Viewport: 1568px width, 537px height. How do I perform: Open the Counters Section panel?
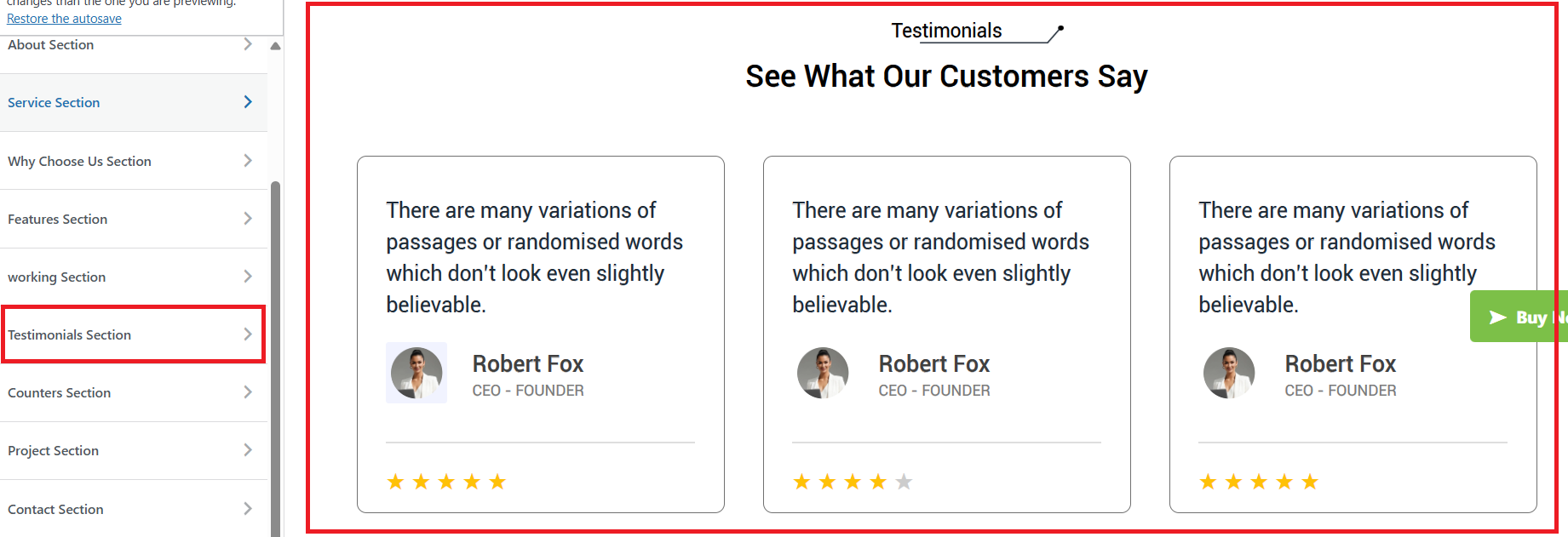[x=60, y=392]
